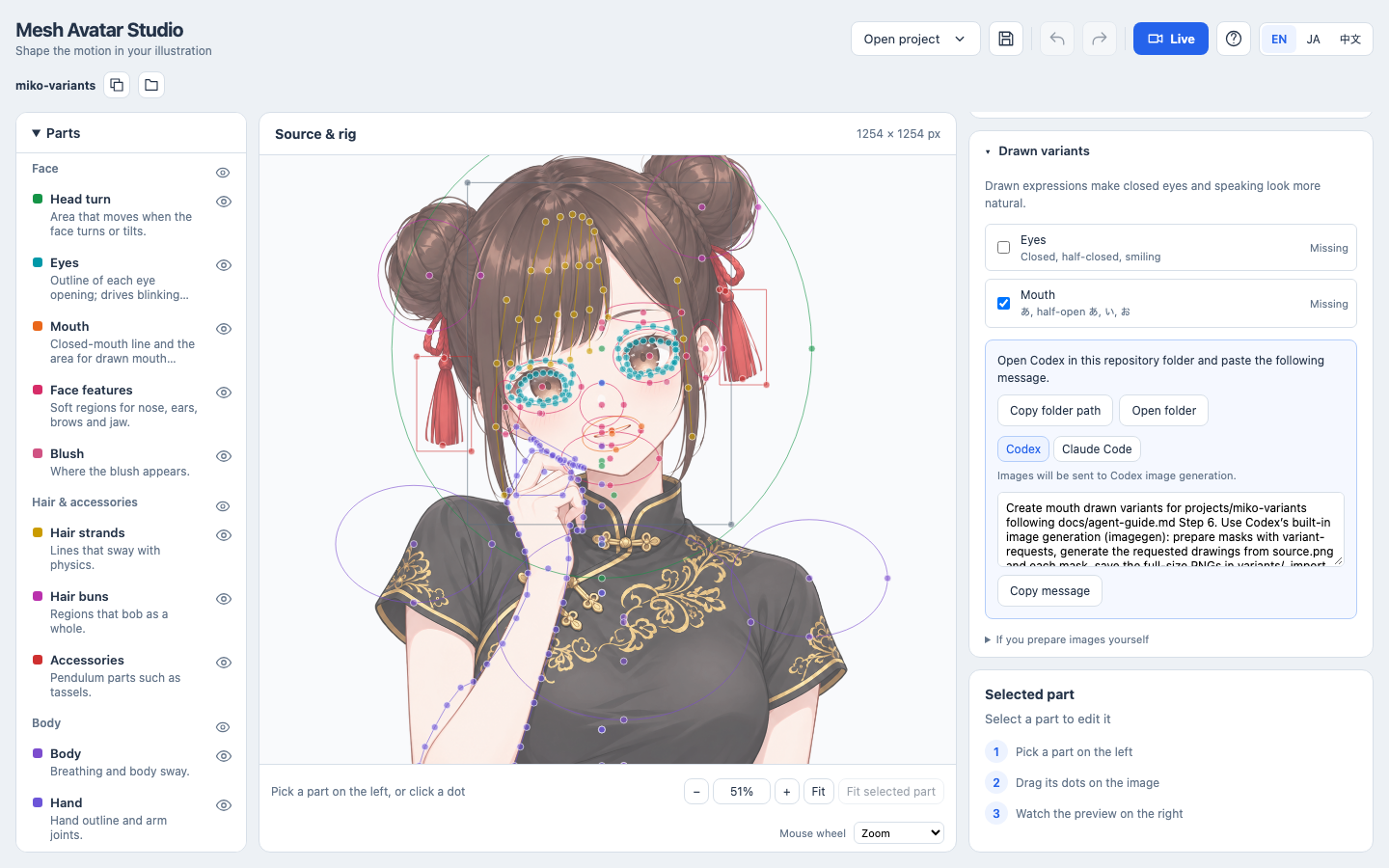Toggle Hair buns visibility eye
The width and height of the screenshot is (1389, 868).
tap(224, 599)
